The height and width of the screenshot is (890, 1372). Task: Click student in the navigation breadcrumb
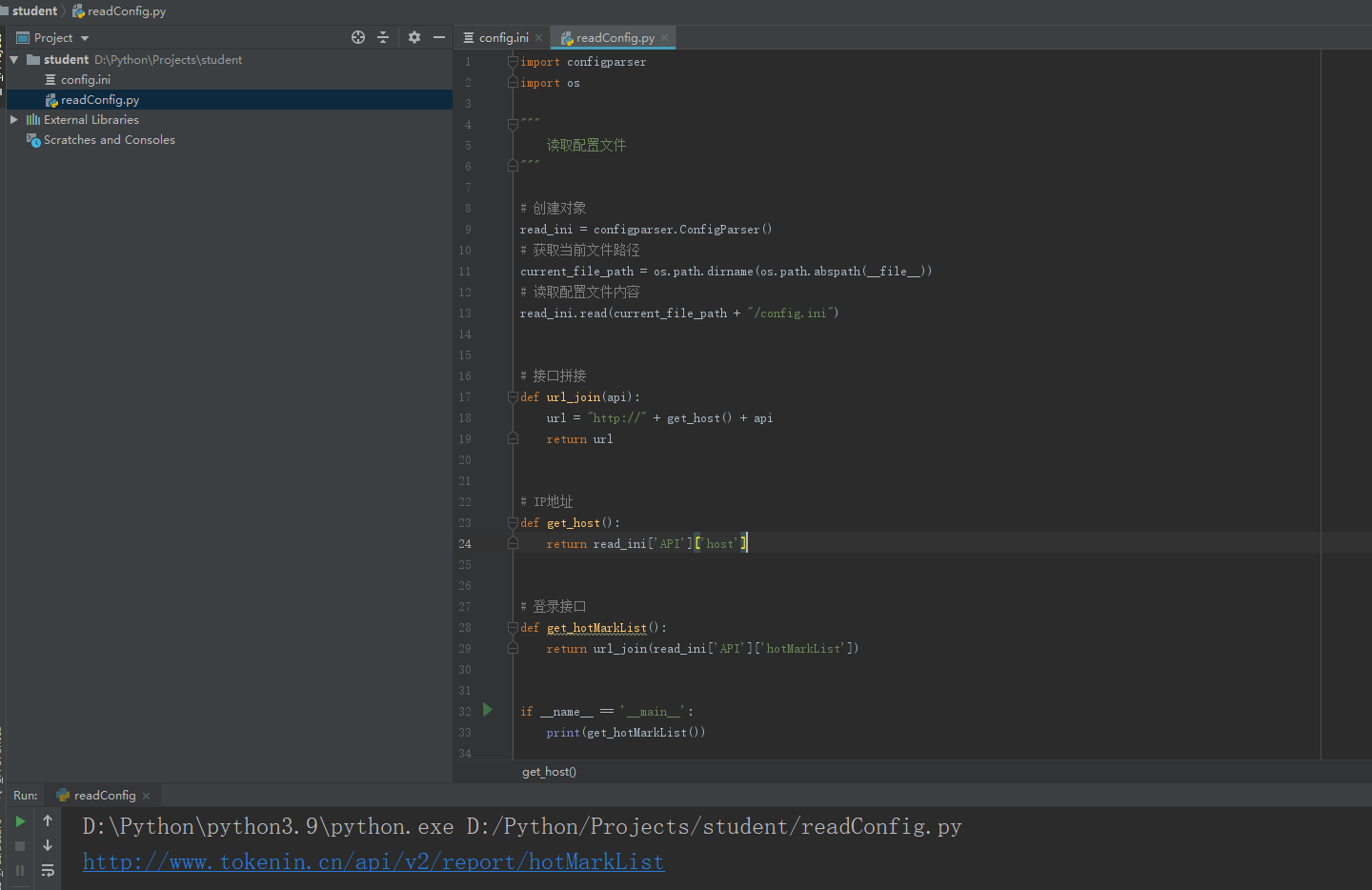(35, 11)
